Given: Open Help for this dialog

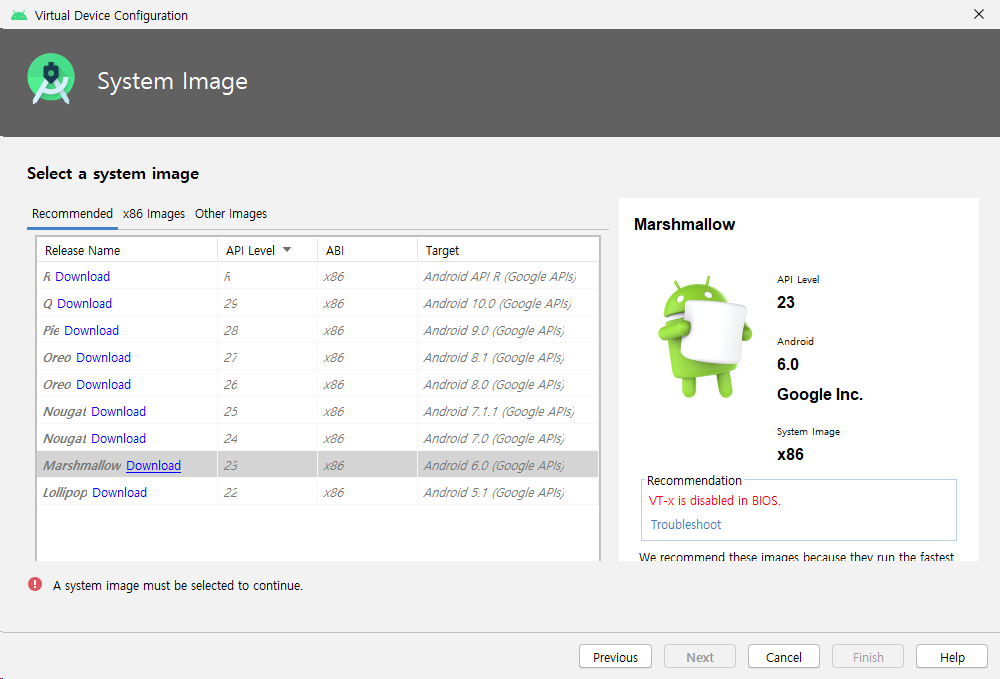Looking at the screenshot, I should [x=952, y=657].
